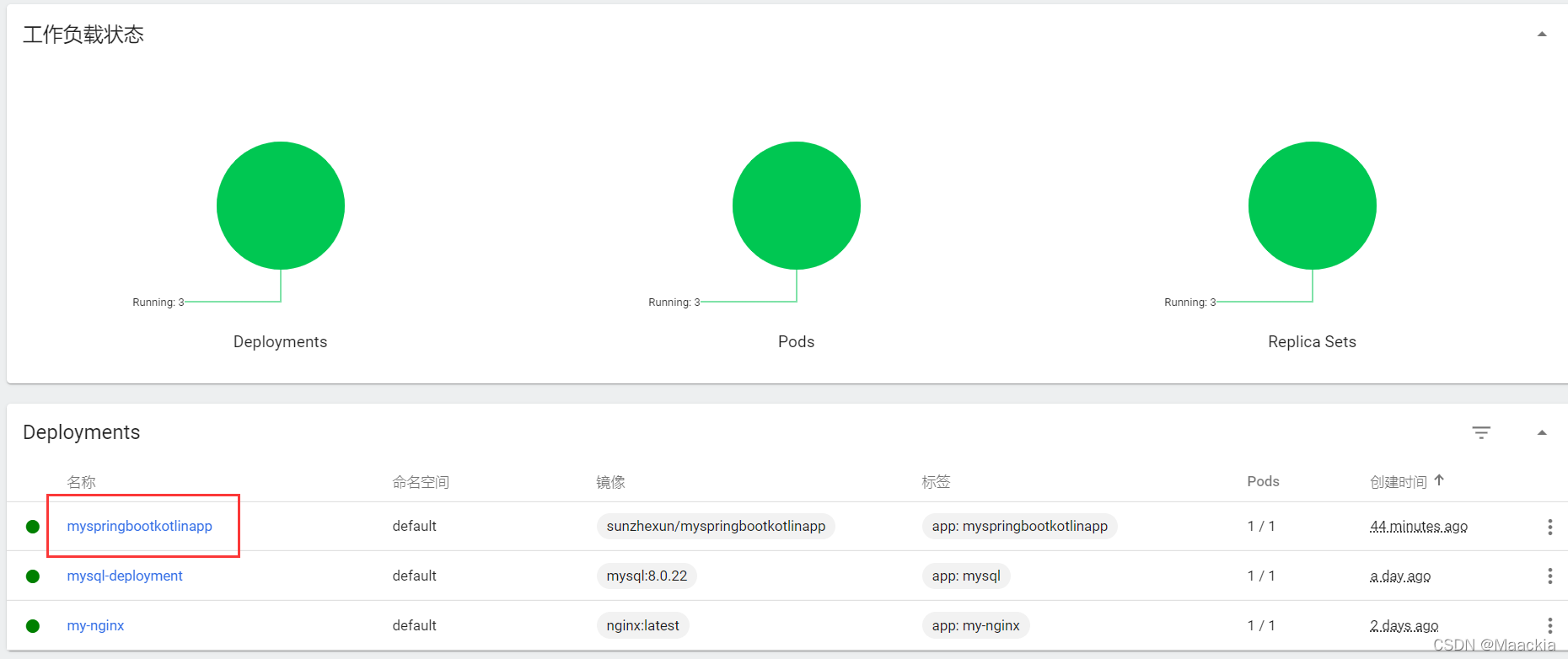
Task: Open actions menu for myspringbootkotlinapp row
Action: click(x=1549, y=527)
